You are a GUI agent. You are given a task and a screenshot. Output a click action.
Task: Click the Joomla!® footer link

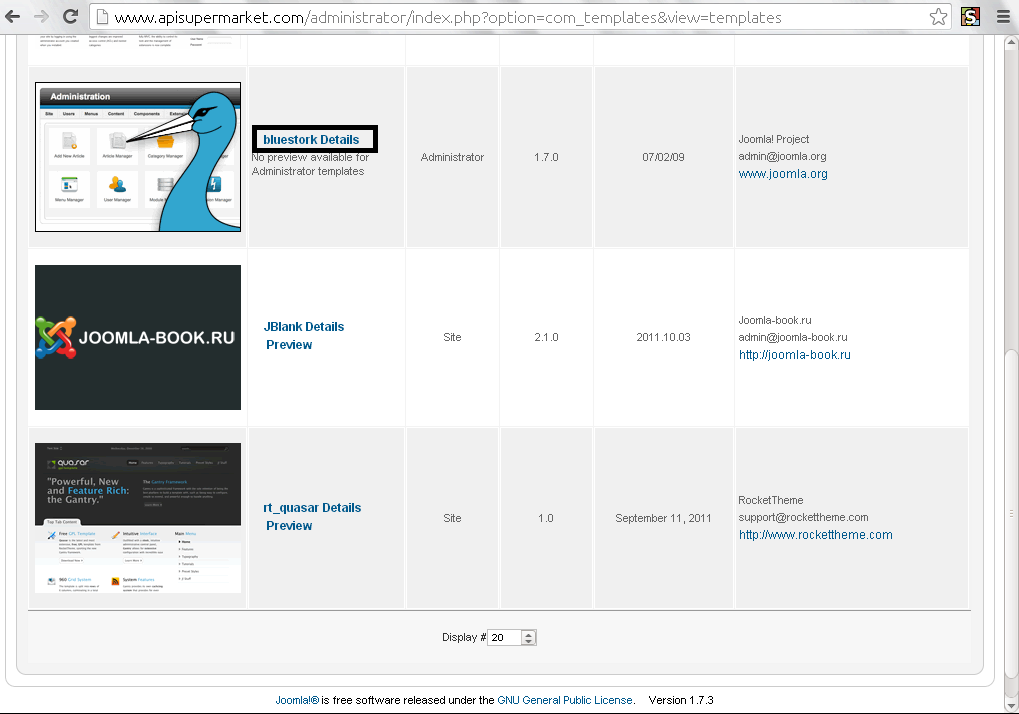297,700
